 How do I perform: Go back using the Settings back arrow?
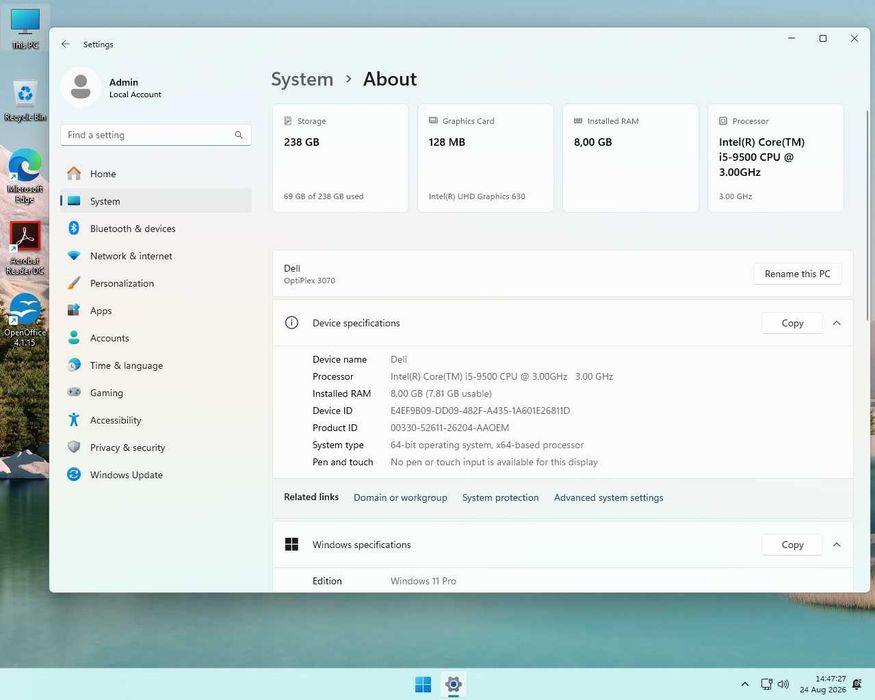65,44
